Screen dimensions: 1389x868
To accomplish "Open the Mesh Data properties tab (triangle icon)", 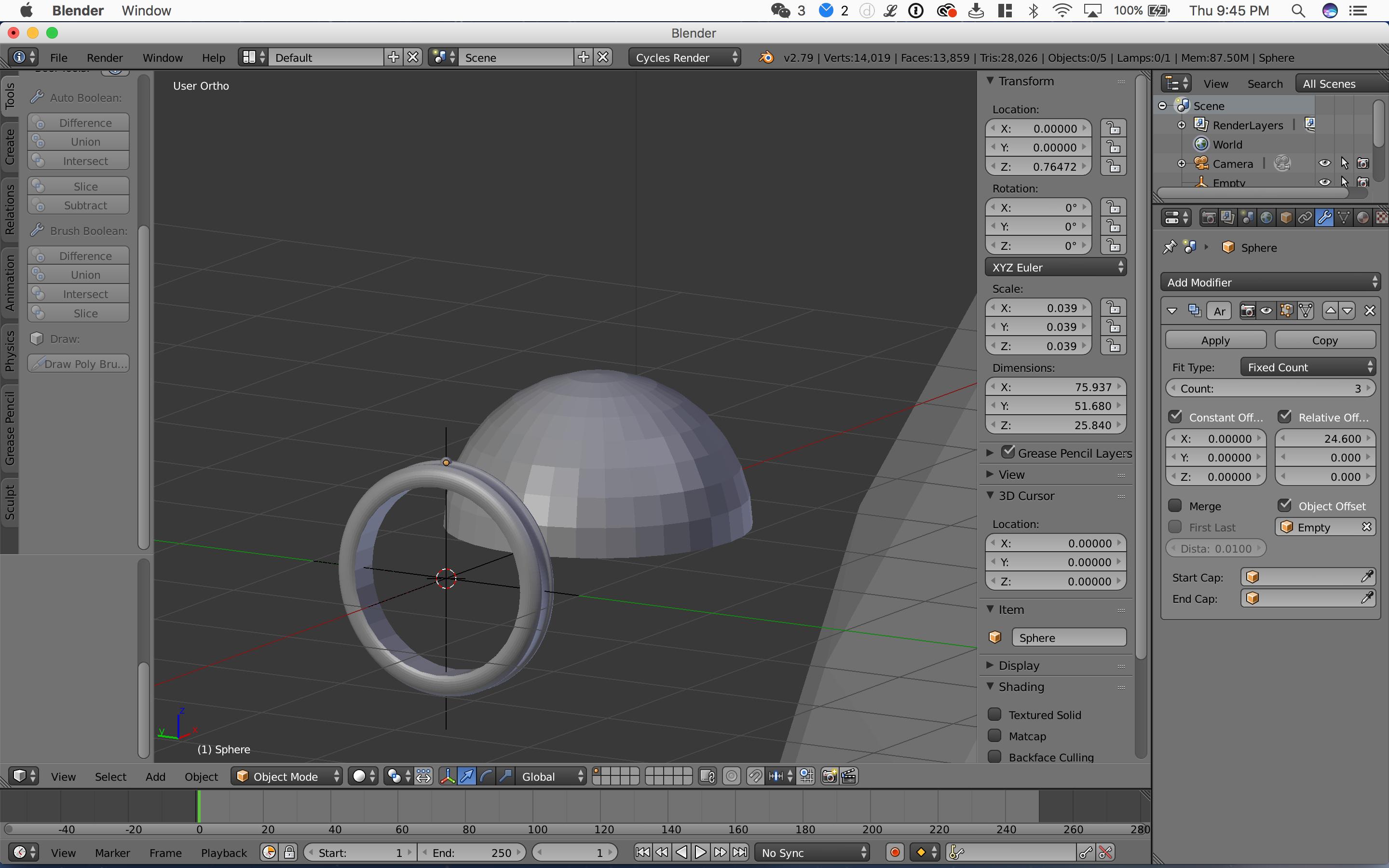I will pyautogui.click(x=1344, y=218).
